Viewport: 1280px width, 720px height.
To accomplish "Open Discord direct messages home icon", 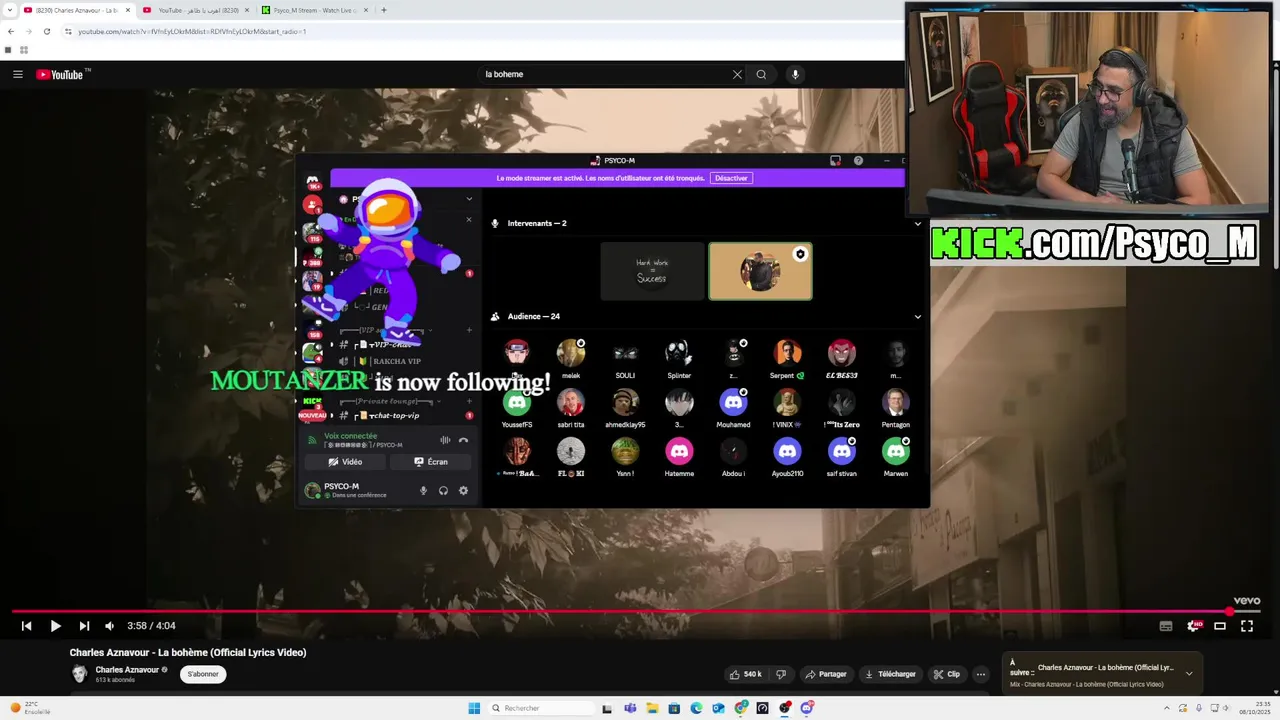I will coord(313,181).
